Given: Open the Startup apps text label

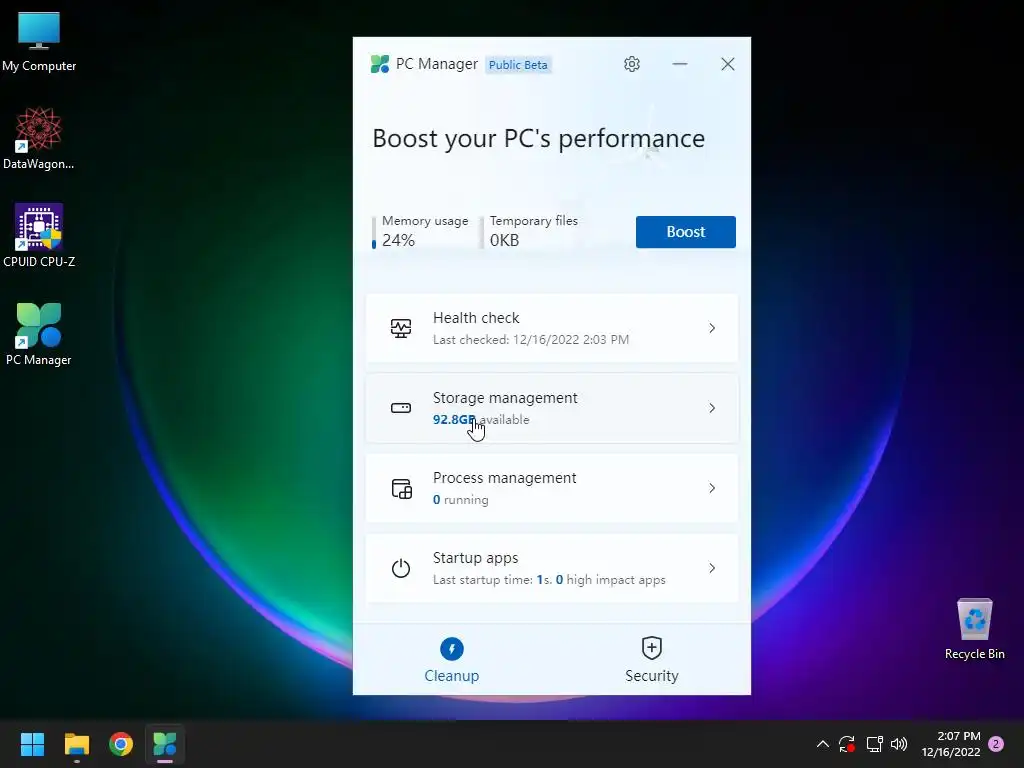Looking at the screenshot, I should pyautogui.click(x=475, y=558).
